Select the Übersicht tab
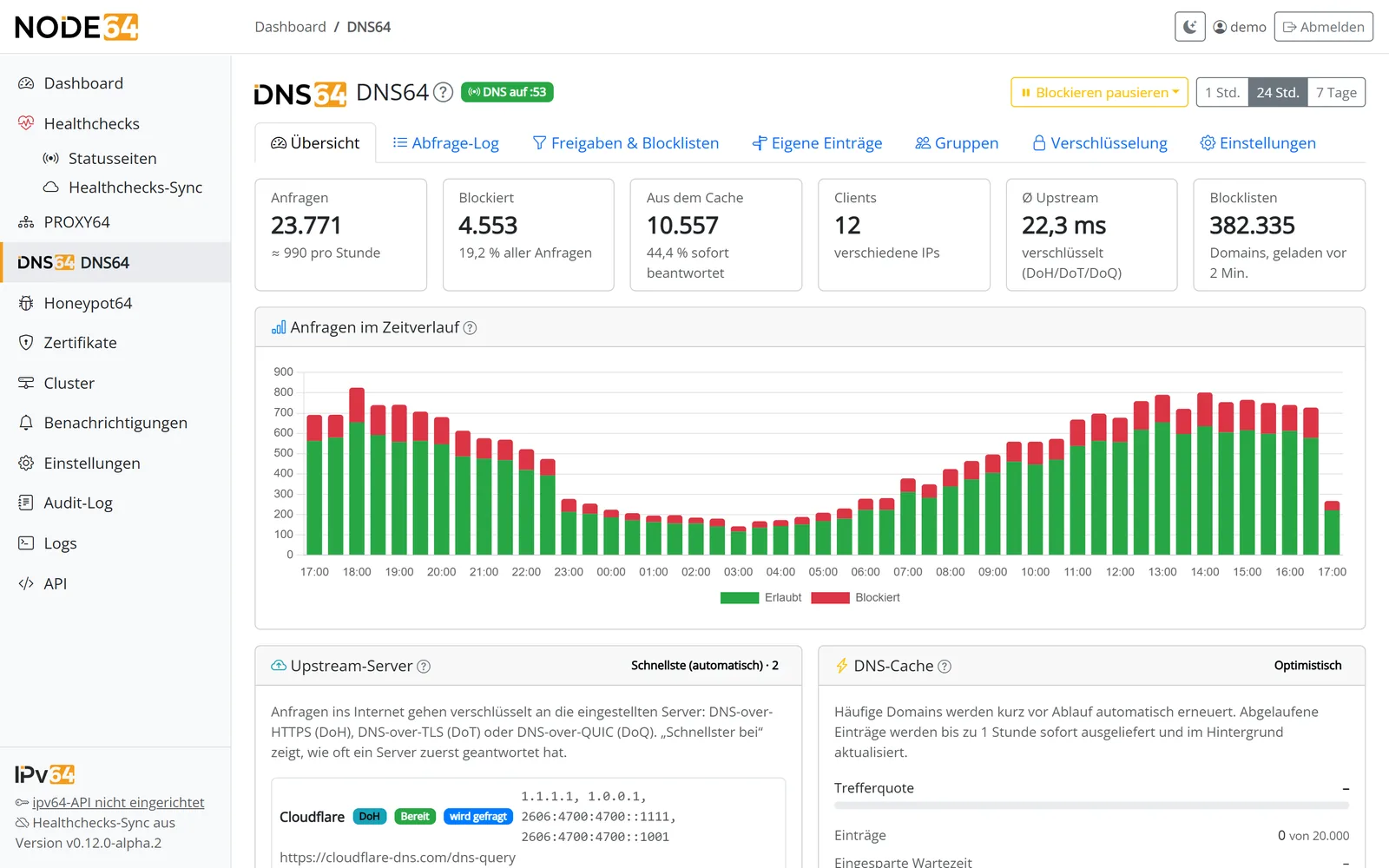1389x868 pixels. click(315, 143)
